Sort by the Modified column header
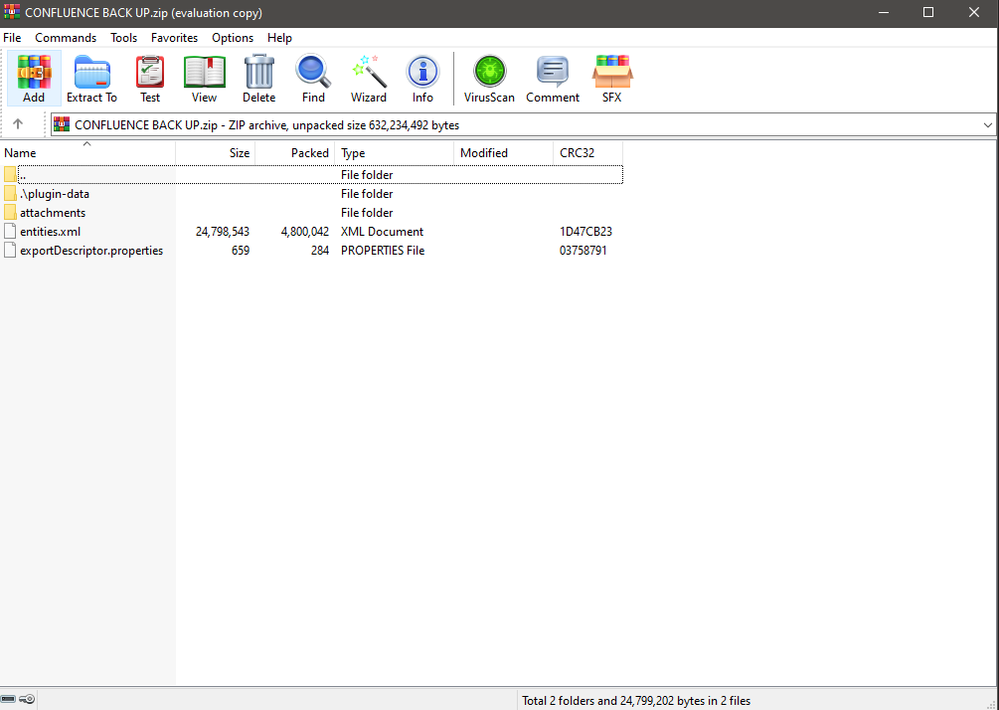The image size is (999, 710). (x=503, y=153)
